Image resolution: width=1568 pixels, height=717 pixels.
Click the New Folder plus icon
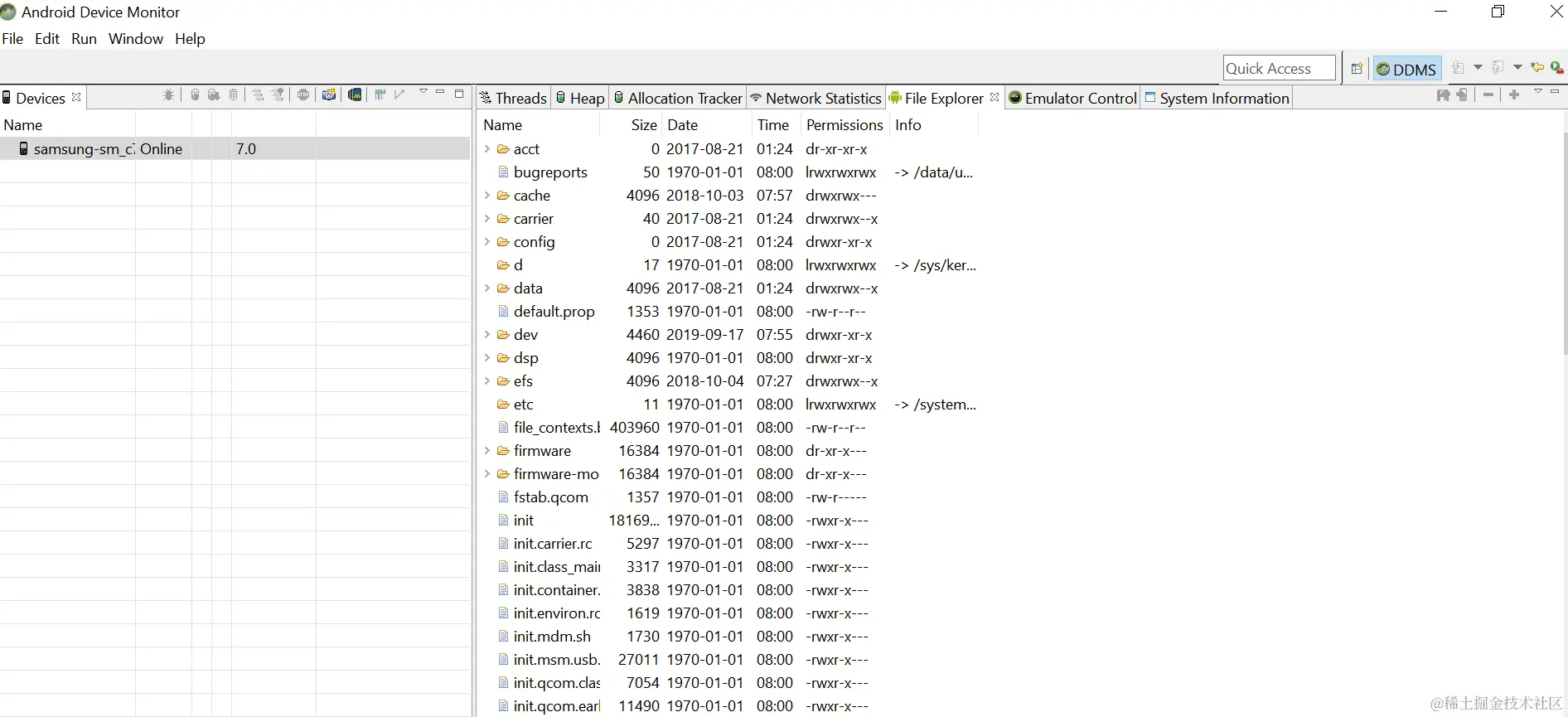[x=1514, y=95]
